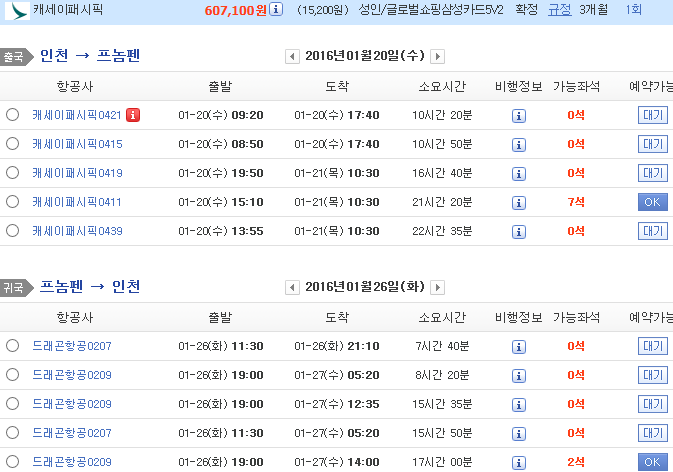This screenshot has height=472, width=673.
Task: Open flight info icon for 캐세이패시픽0439 row
Action: coord(519,232)
